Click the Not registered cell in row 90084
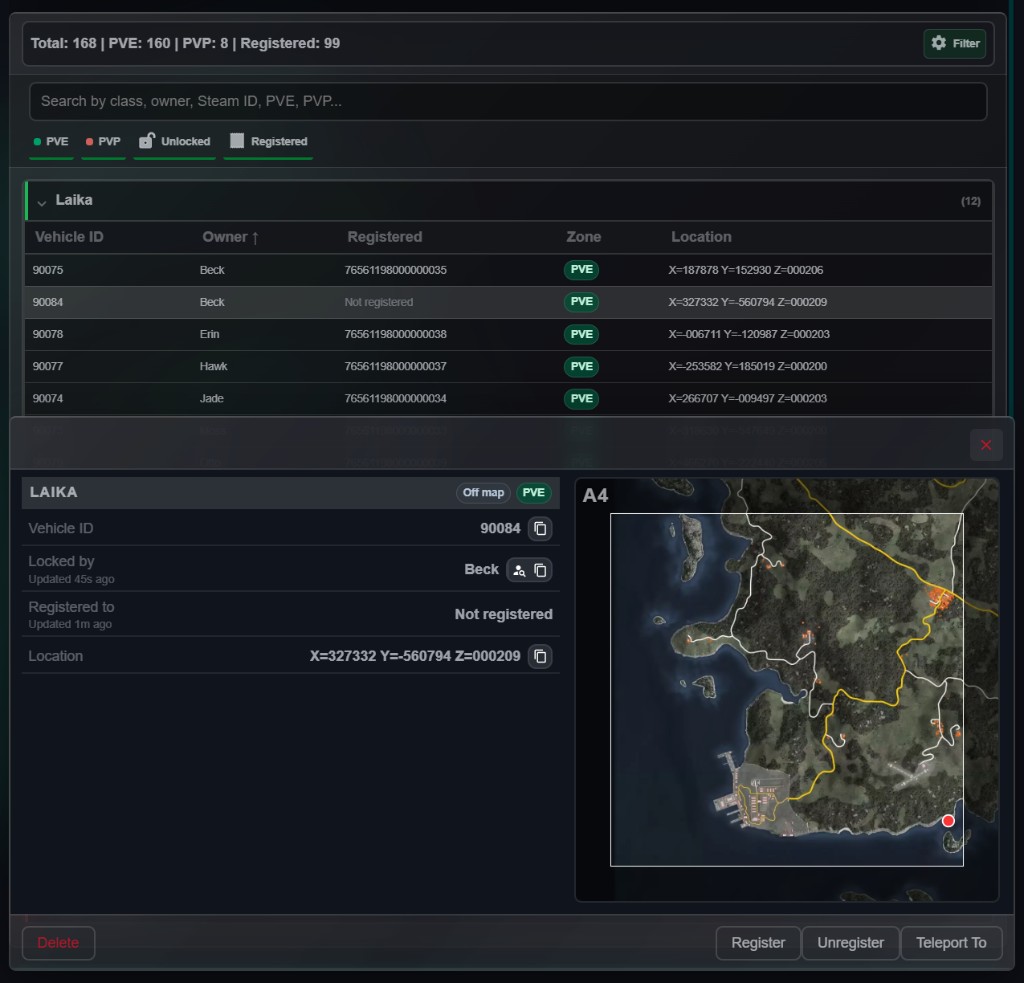This screenshot has width=1024, height=983. point(378,302)
